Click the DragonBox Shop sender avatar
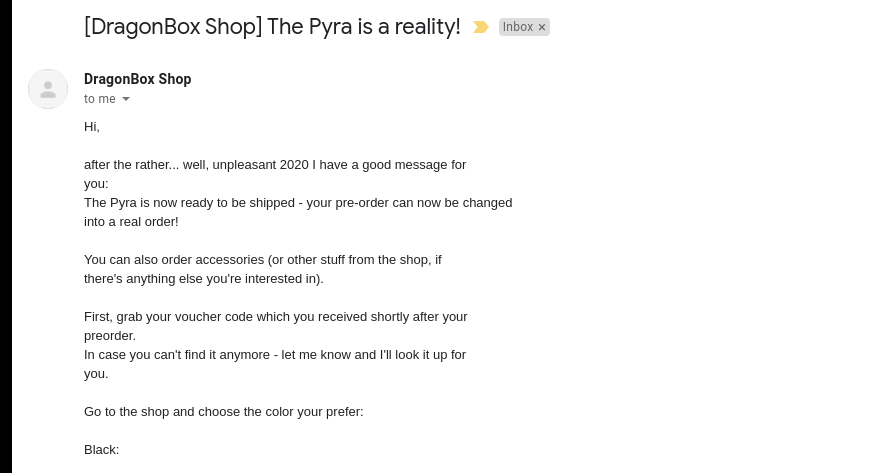Image resolution: width=872 pixels, height=473 pixels. coord(48,89)
